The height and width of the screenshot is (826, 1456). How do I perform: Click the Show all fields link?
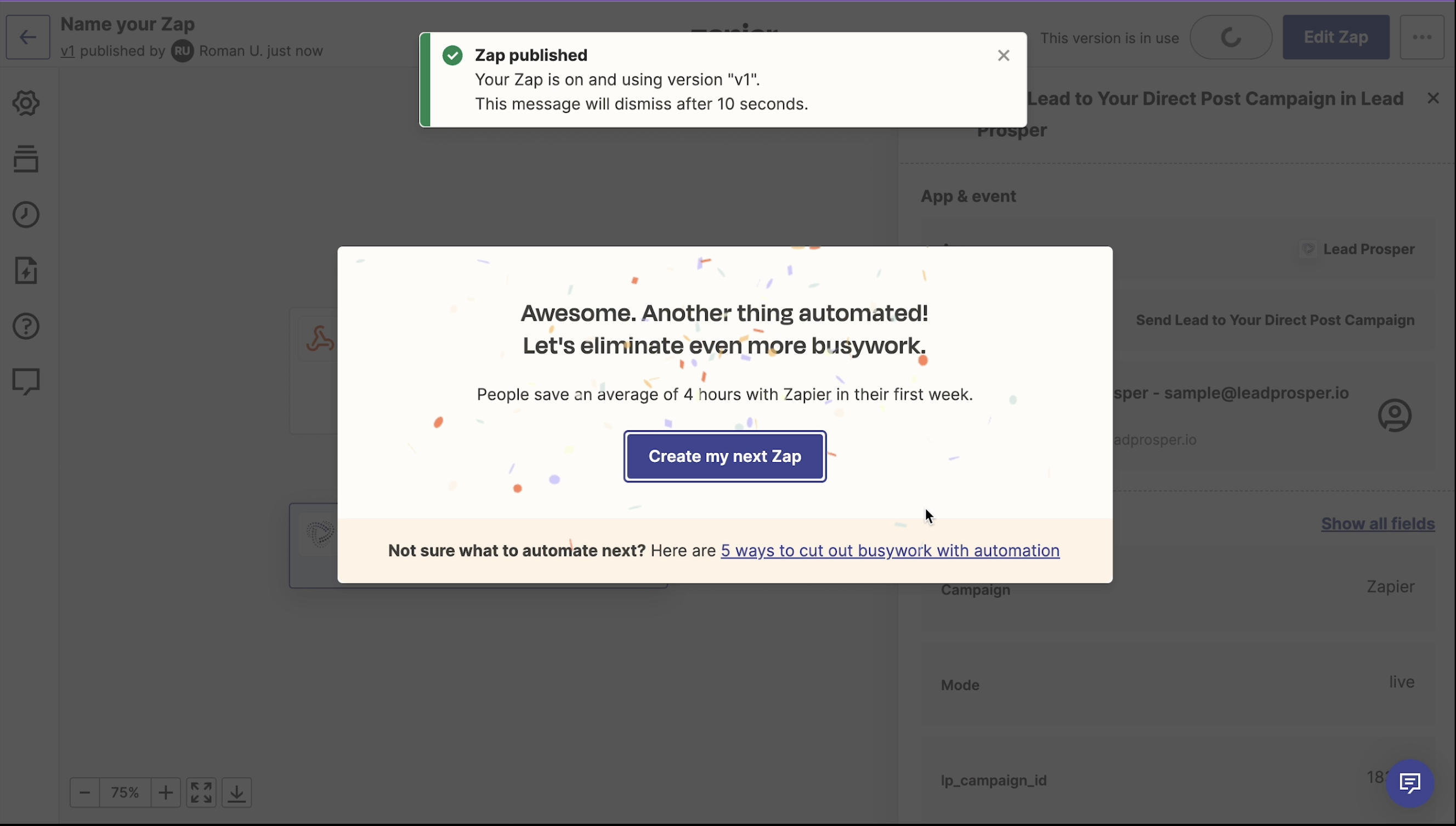click(x=1377, y=523)
